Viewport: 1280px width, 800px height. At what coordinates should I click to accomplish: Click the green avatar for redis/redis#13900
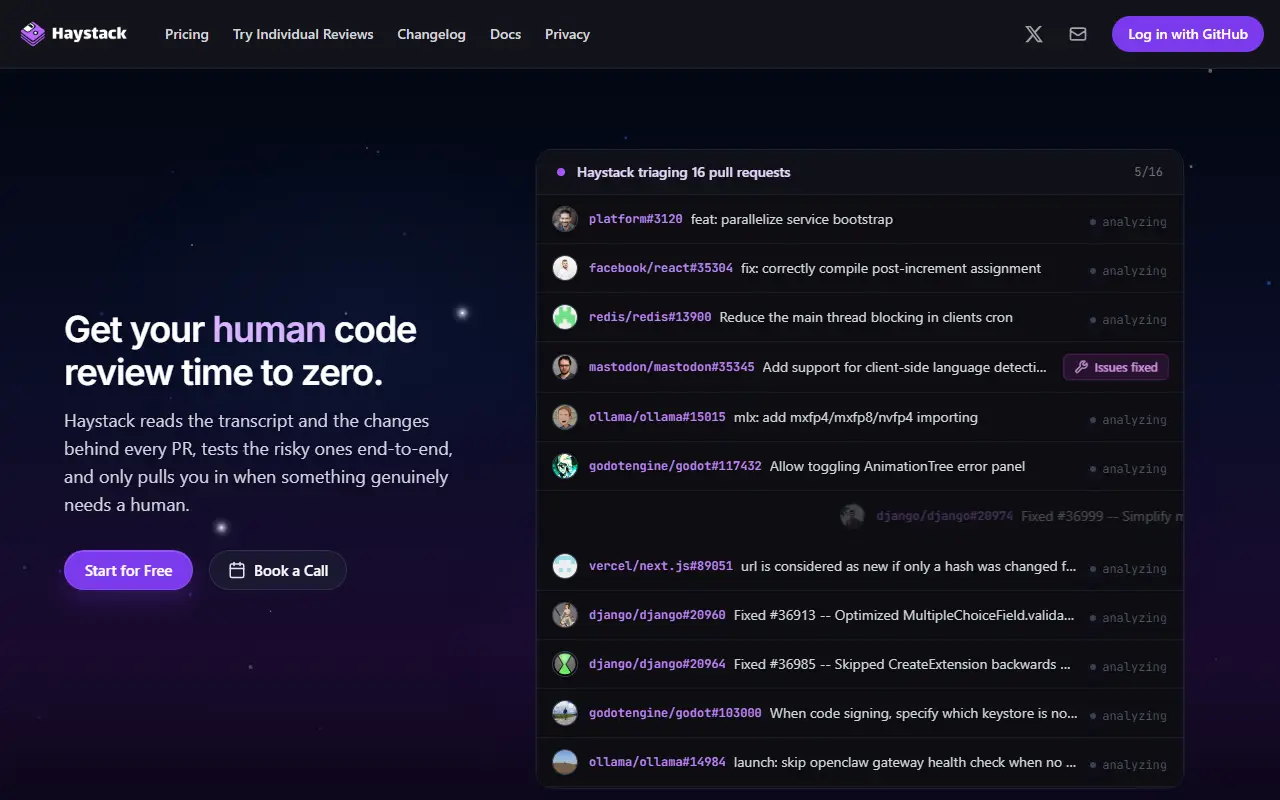click(x=565, y=317)
